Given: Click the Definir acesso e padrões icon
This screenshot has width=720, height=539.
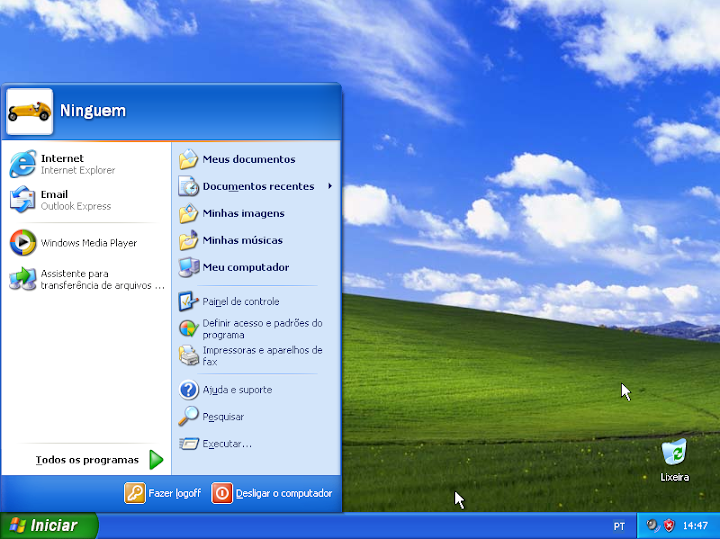Looking at the screenshot, I should point(188,329).
